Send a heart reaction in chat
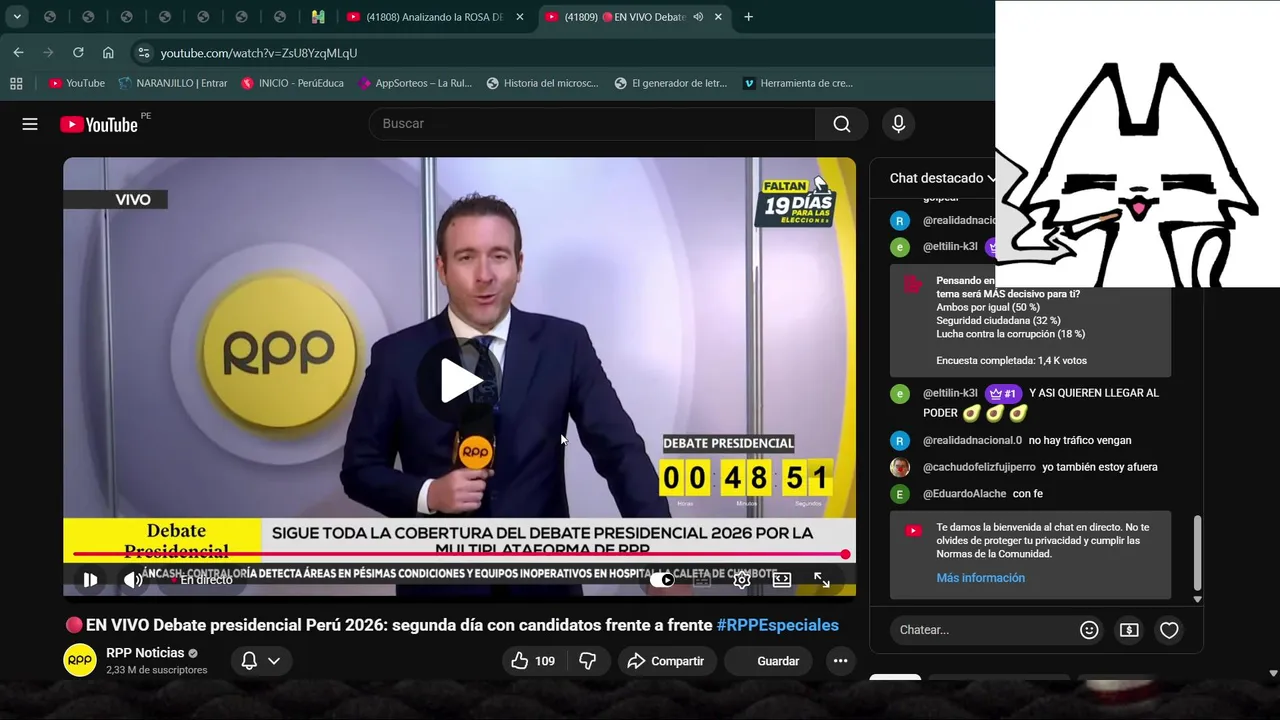 pyautogui.click(x=1169, y=630)
